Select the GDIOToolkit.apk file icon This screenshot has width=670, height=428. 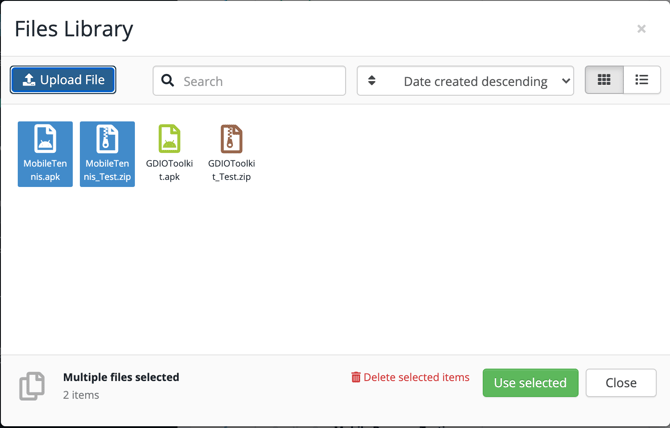point(170,138)
